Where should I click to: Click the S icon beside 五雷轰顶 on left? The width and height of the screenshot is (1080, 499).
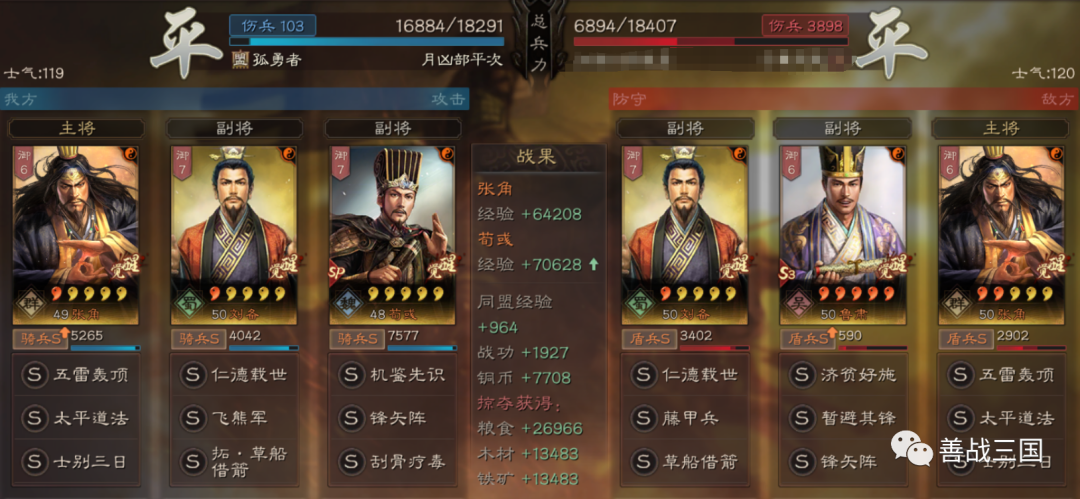[x=34, y=375]
